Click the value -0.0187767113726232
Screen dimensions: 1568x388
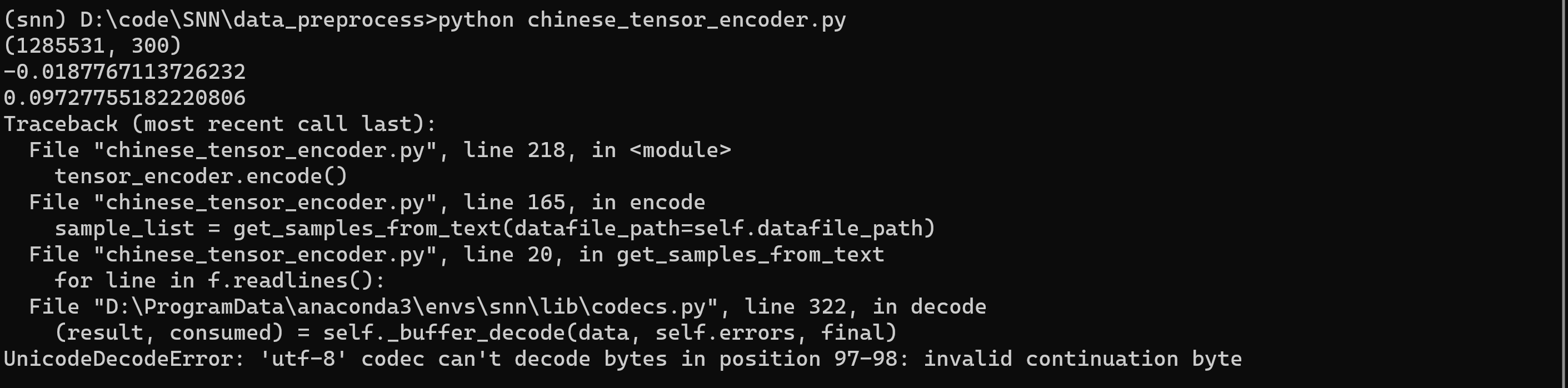click(125, 72)
